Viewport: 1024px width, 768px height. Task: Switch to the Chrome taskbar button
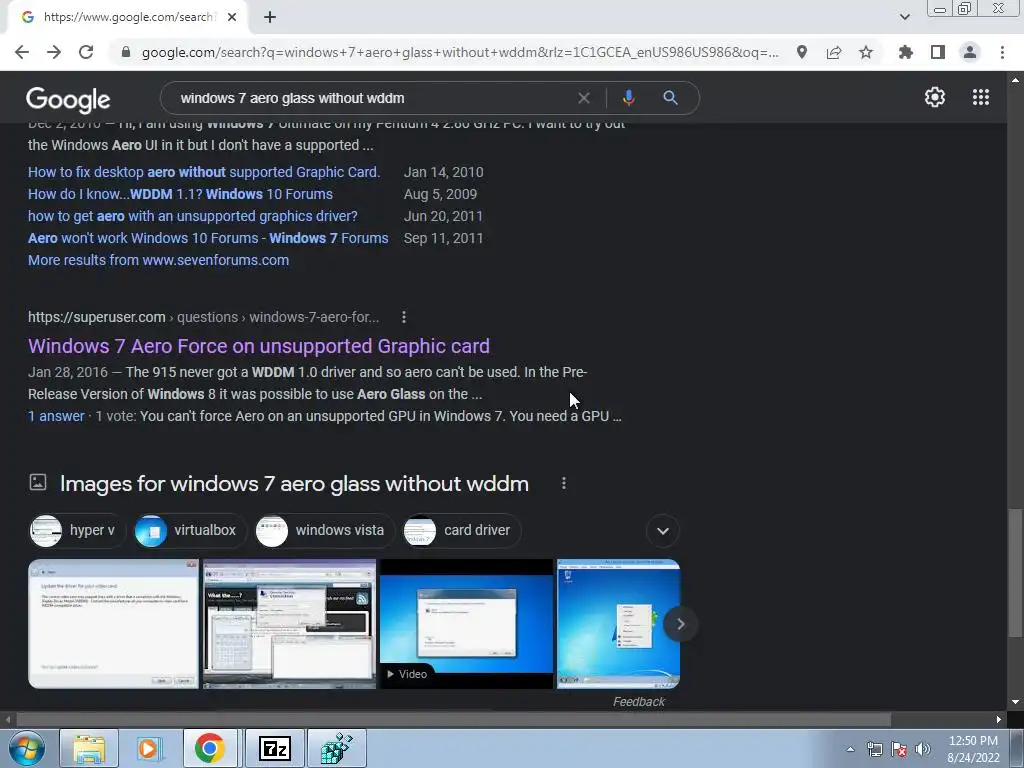point(209,748)
